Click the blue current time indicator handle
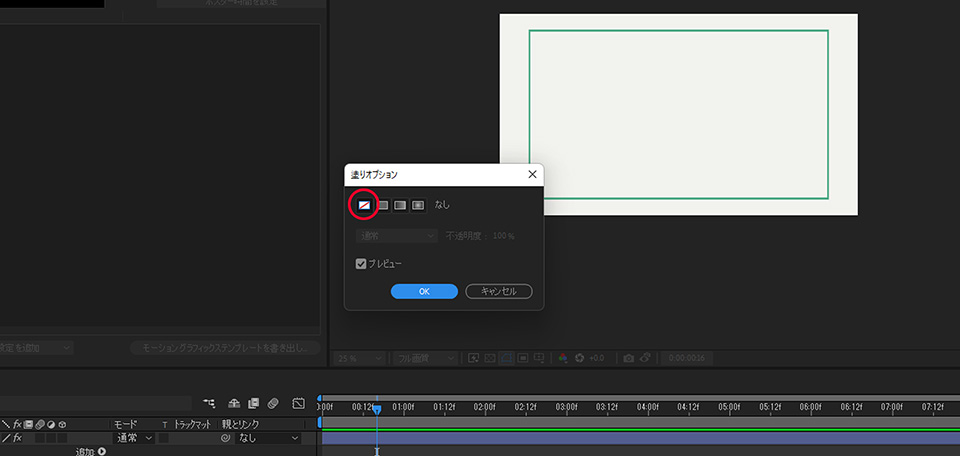 [x=377, y=408]
